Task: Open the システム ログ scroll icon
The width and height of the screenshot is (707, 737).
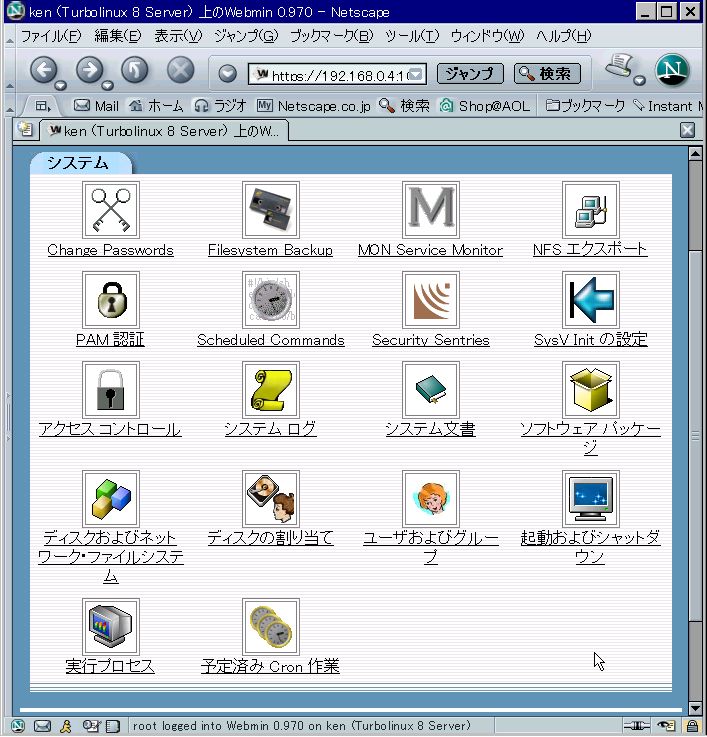Action: (270, 390)
